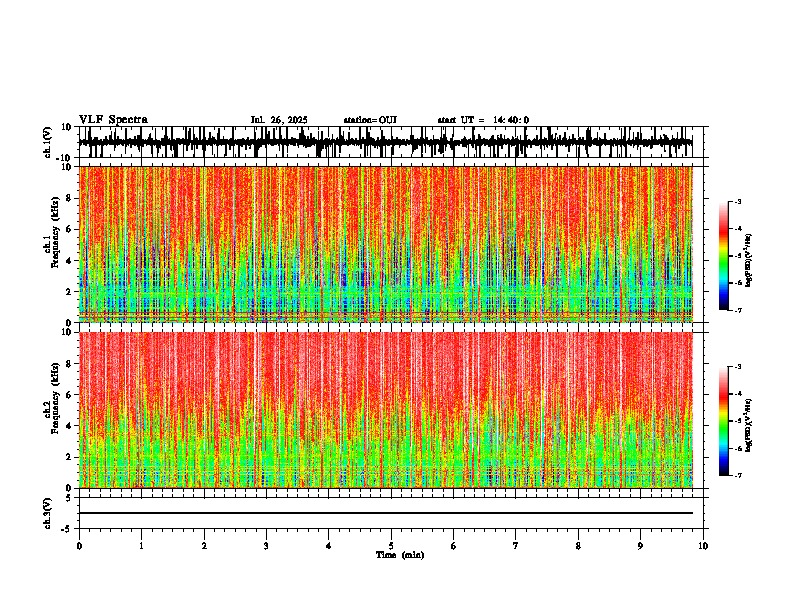Click the ch.2 spectrogram color scale bar

click(723, 421)
